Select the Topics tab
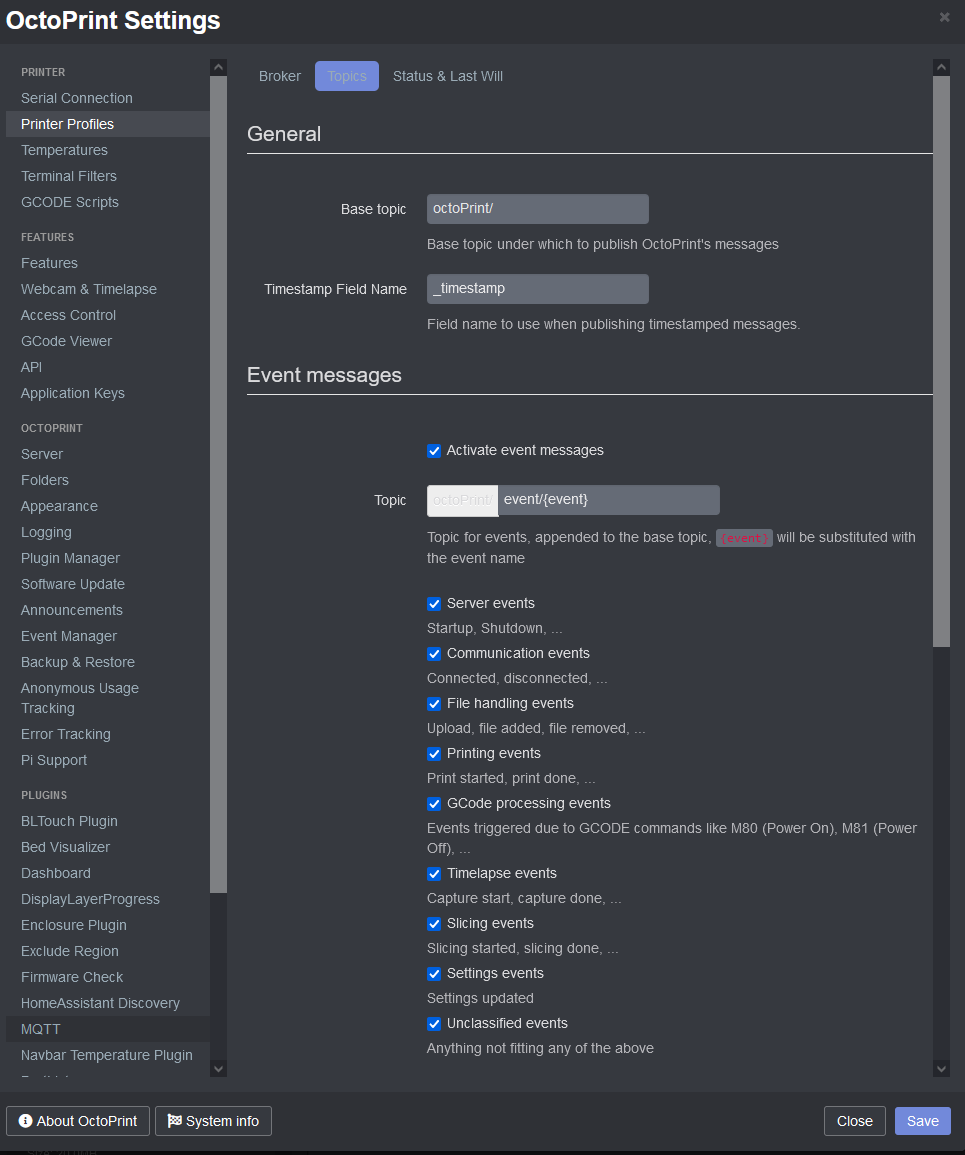 click(347, 76)
